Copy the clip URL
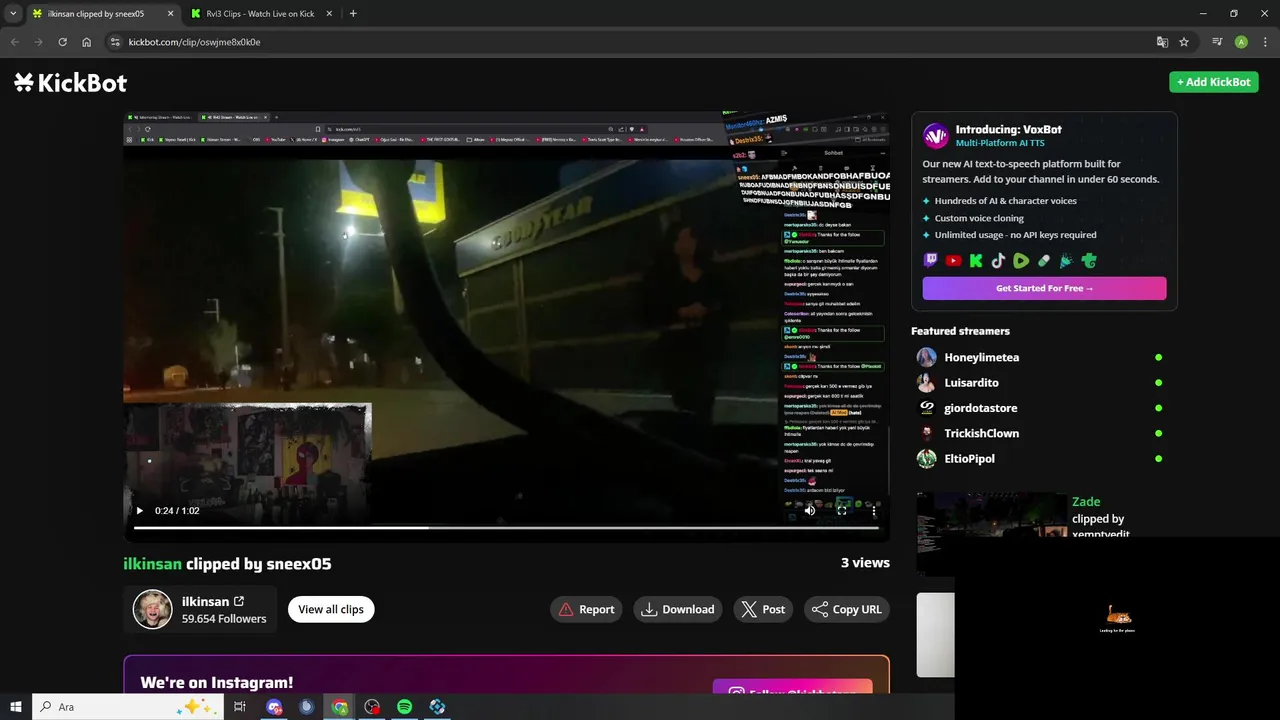Image resolution: width=1280 pixels, height=720 pixels. pyautogui.click(x=846, y=609)
